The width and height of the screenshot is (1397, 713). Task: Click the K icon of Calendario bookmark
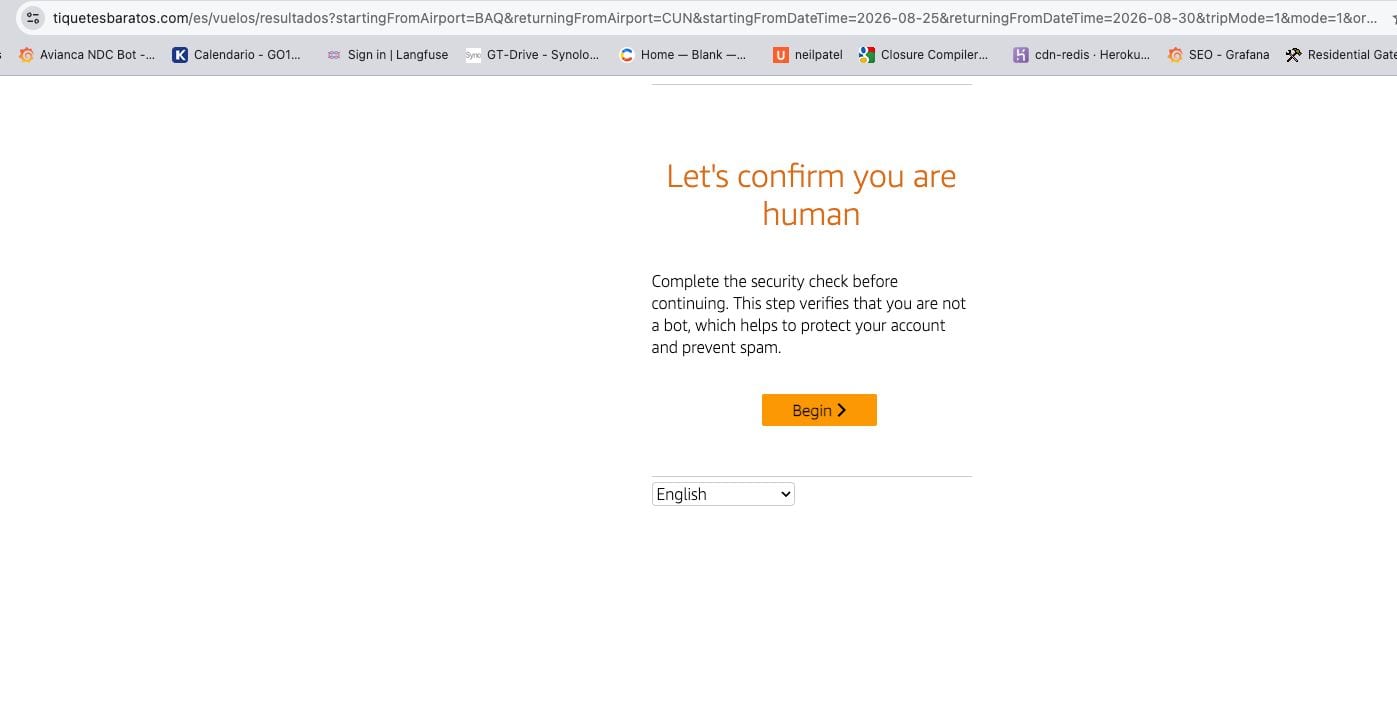(180, 55)
